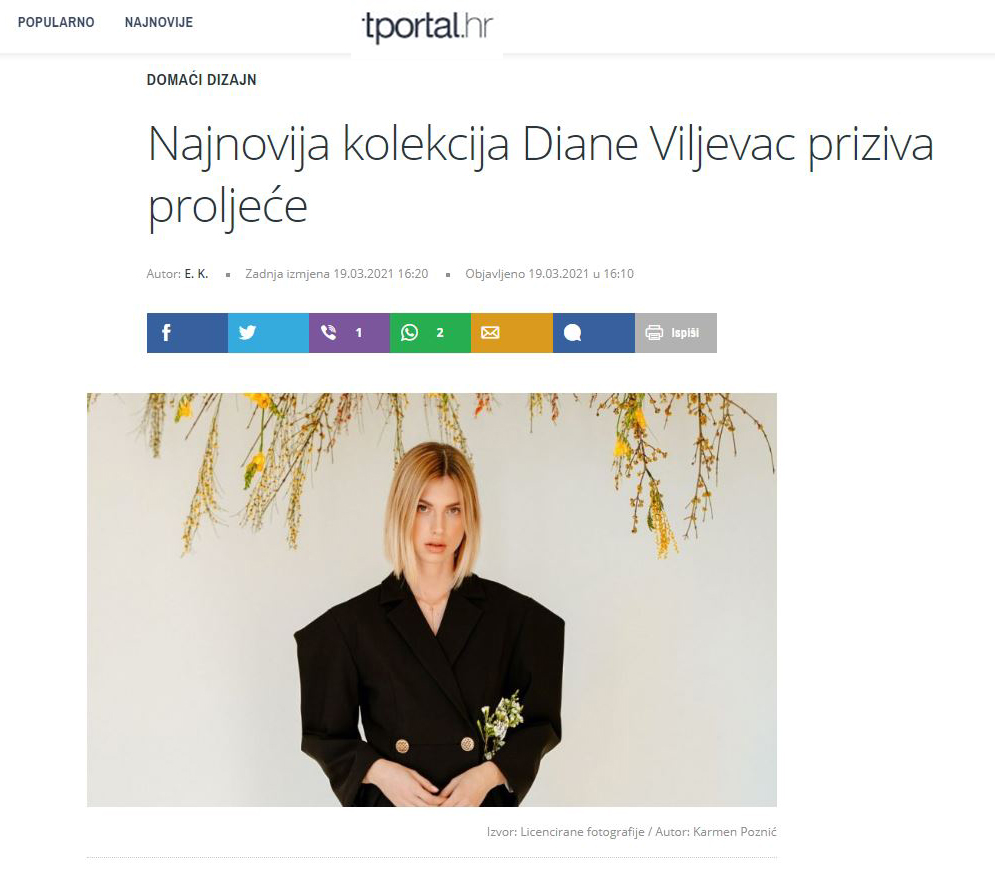
Task: Share article via WhatsApp
Action: tap(431, 332)
